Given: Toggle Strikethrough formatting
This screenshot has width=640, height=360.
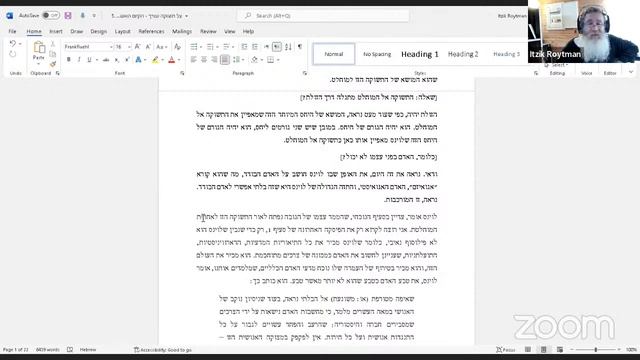Looking at the screenshot, I should click(x=106, y=60).
